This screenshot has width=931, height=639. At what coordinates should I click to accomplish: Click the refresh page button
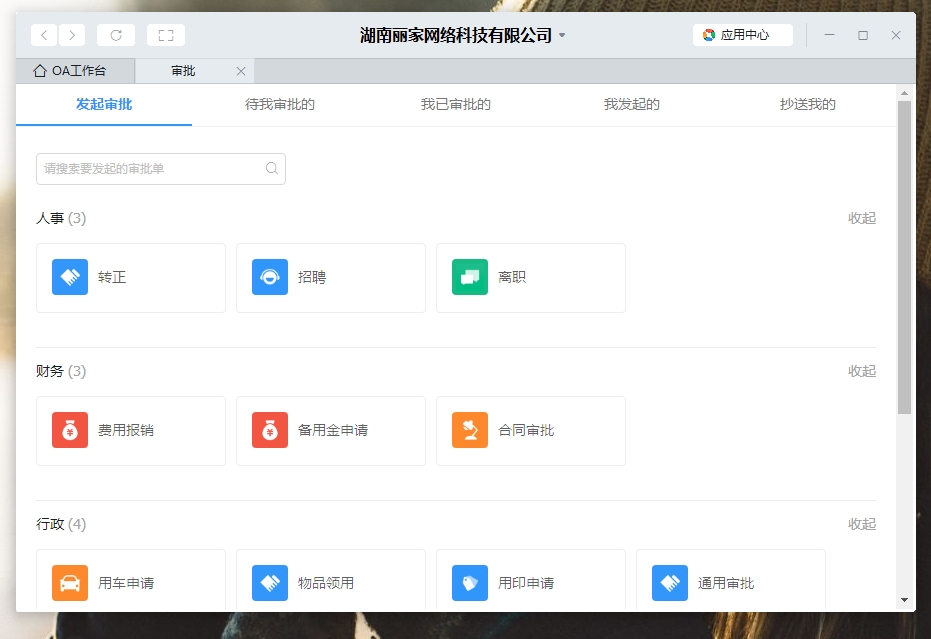click(x=116, y=35)
